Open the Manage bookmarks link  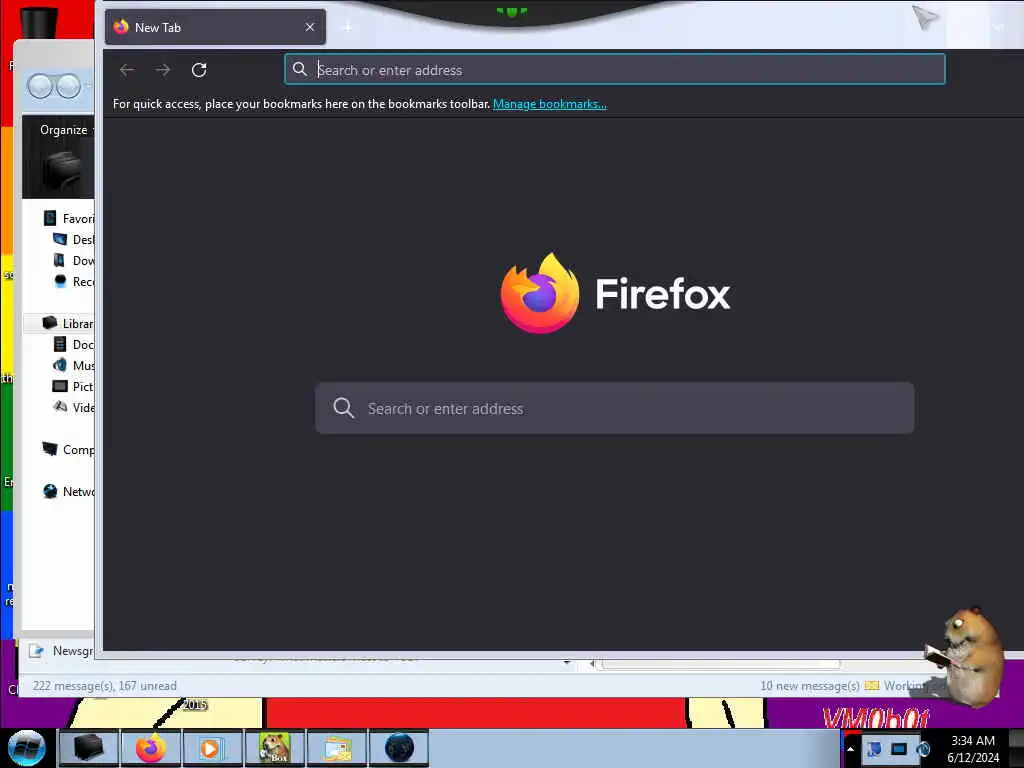pyautogui.click(x=549, y=104)
